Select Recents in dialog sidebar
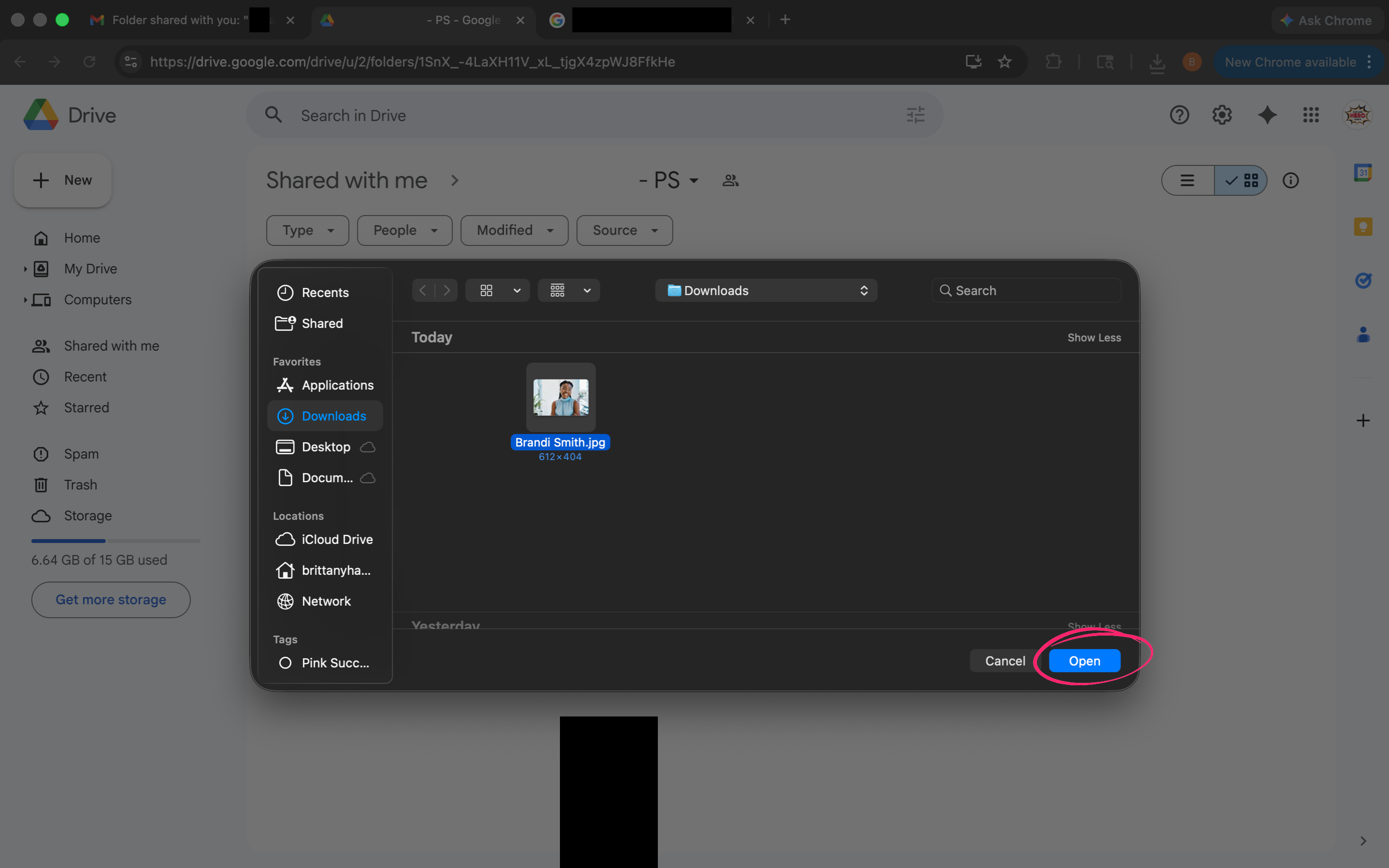Screen dimensions: 1389x868 (325, 292)
